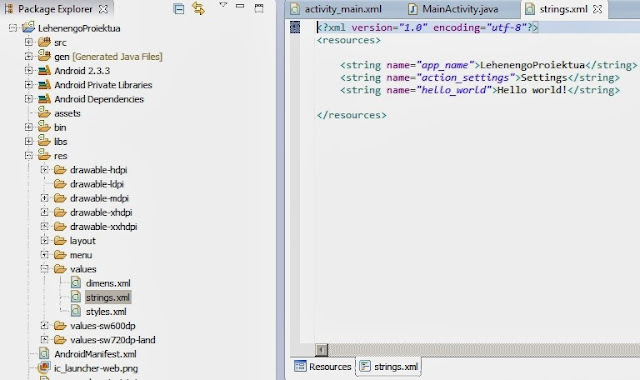Click the app_name string line
The image size is (640, 380).
489,65
